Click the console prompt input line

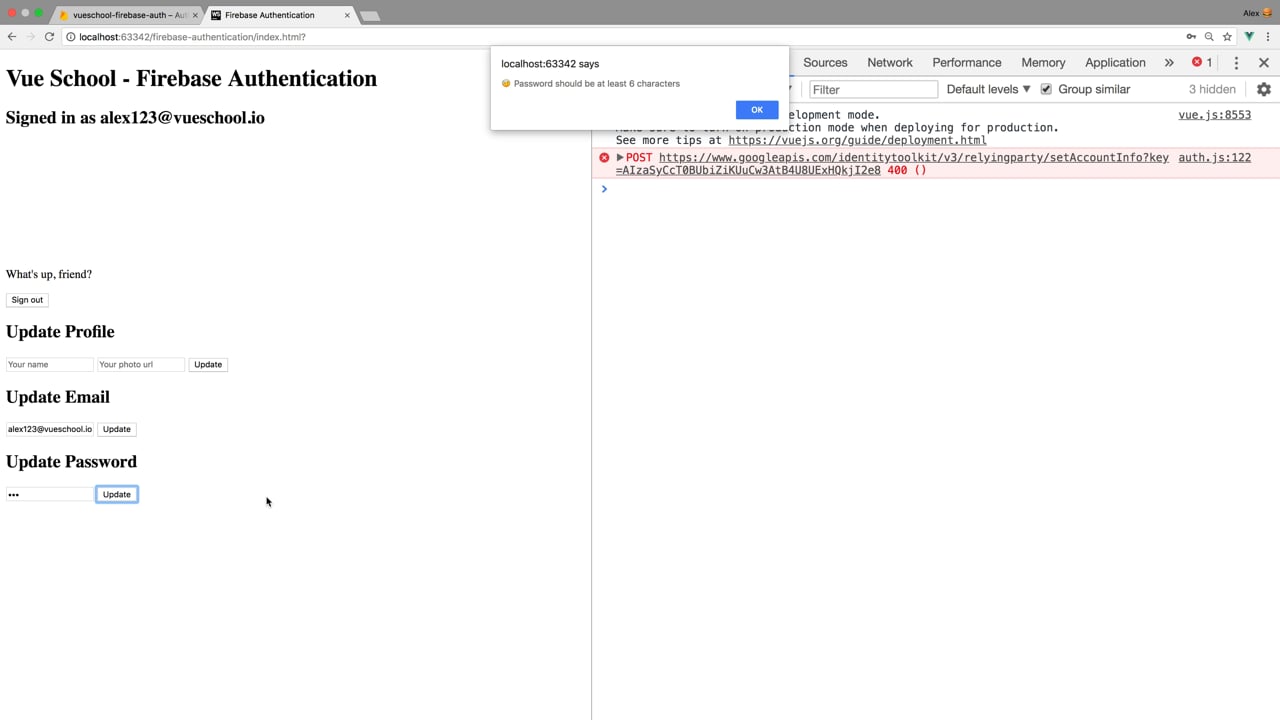(935, 189)
